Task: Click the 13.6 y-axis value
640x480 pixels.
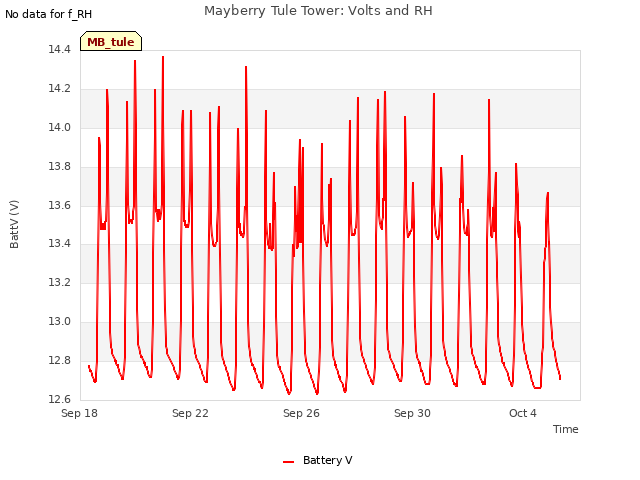Action: [x=60, y=205]
